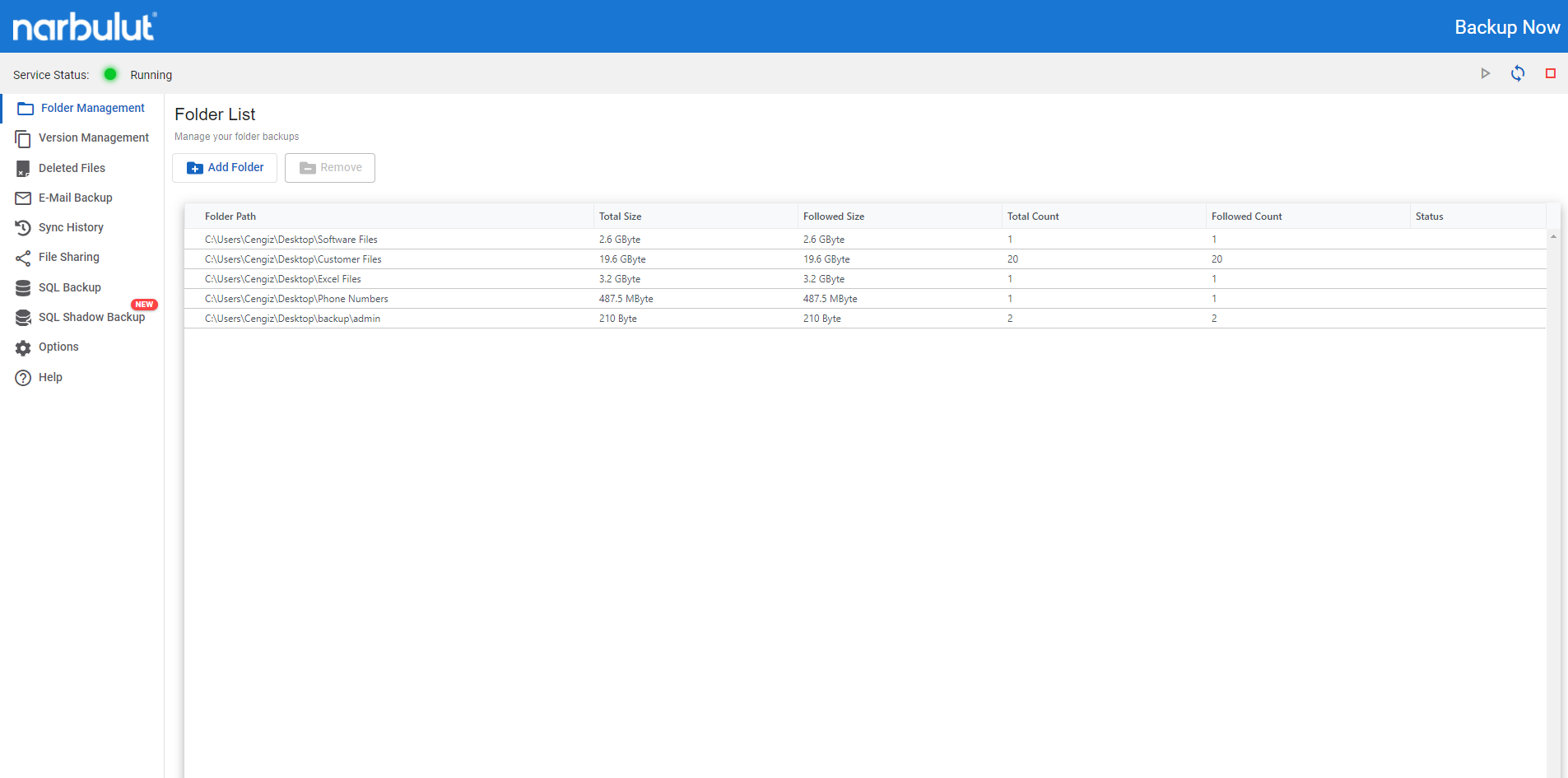Select the Customer Files folder row

(293, 259)
